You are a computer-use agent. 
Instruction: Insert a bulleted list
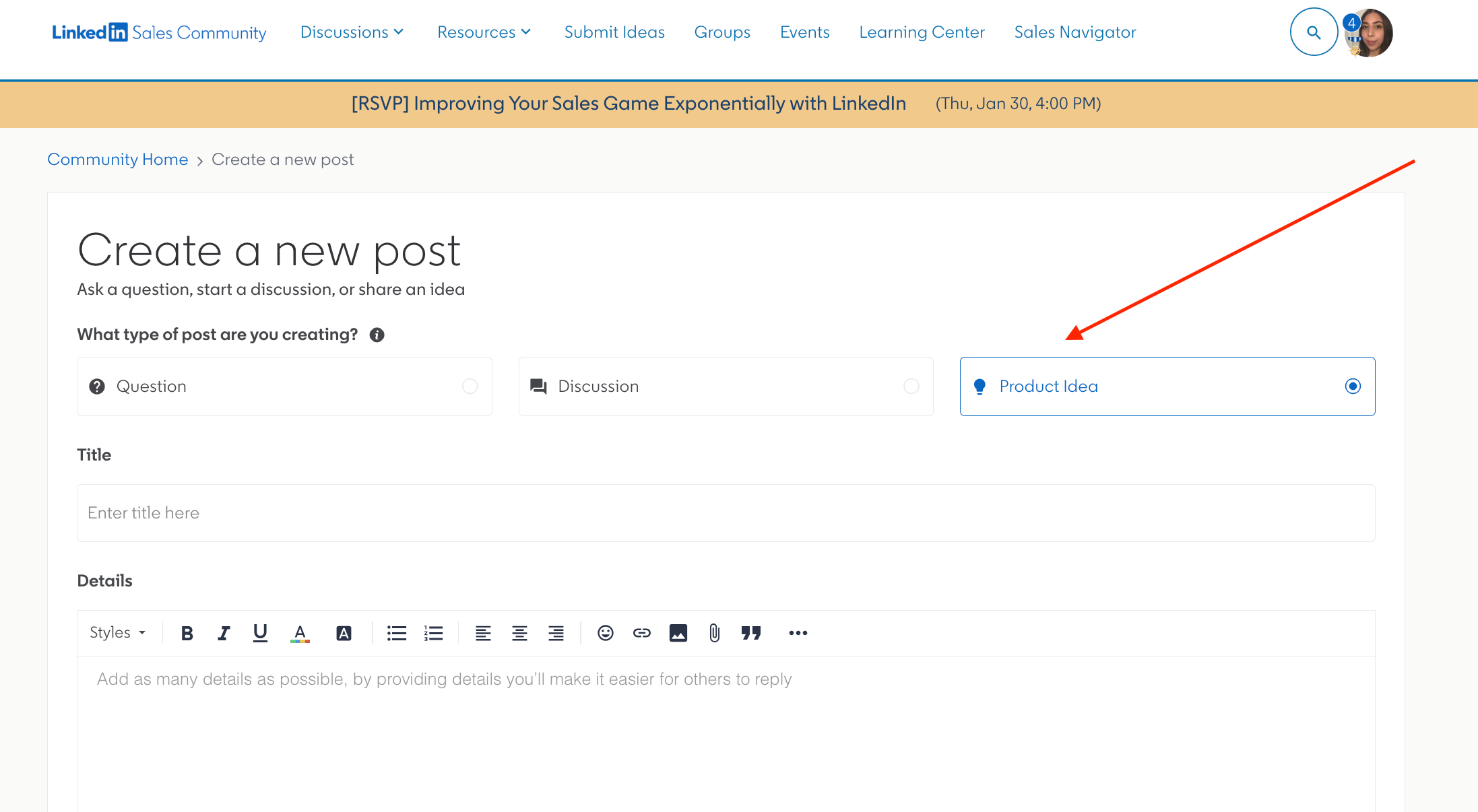coord(397,633)
